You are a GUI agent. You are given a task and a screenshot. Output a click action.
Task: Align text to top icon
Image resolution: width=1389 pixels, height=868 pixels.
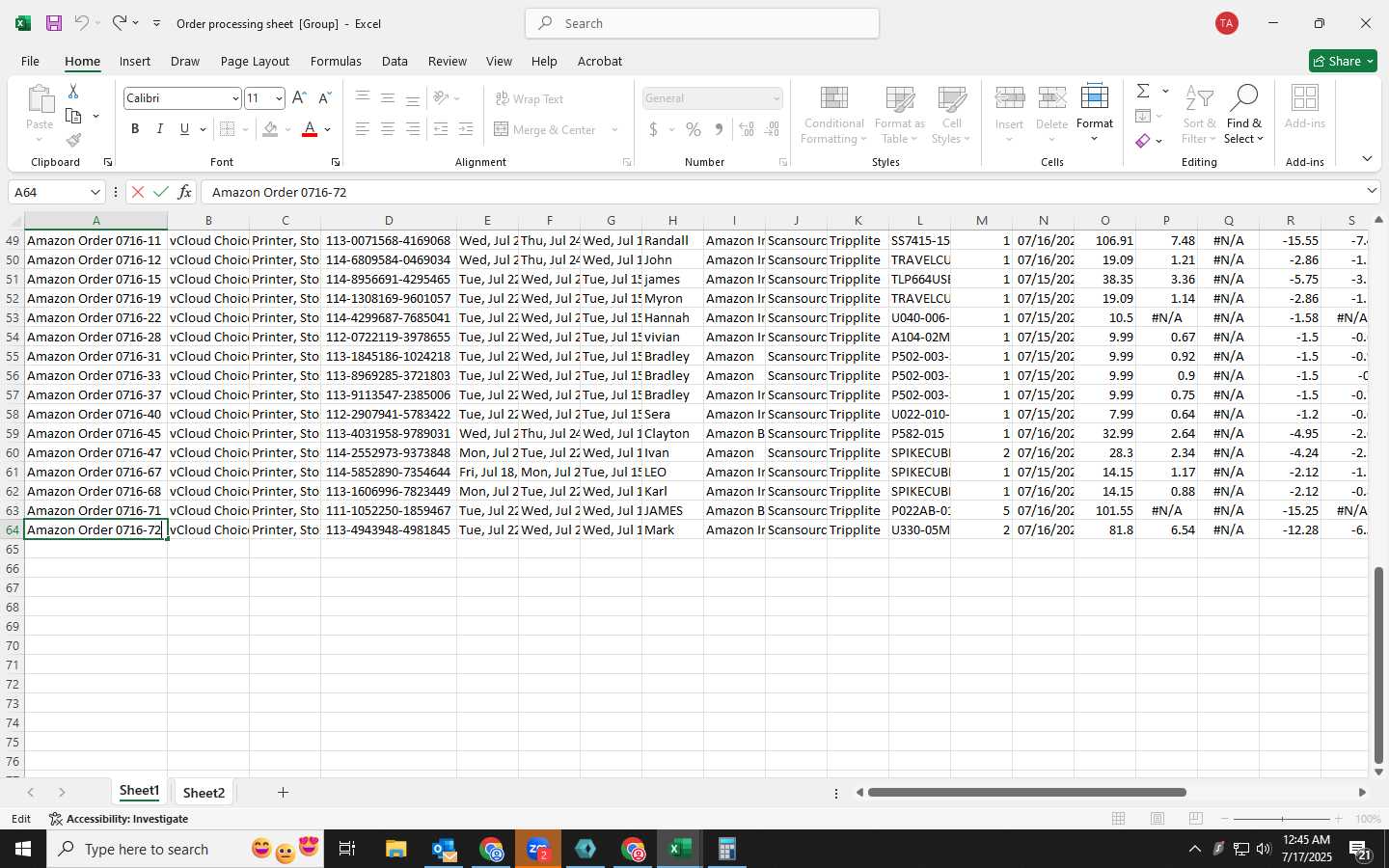[363, 97]
